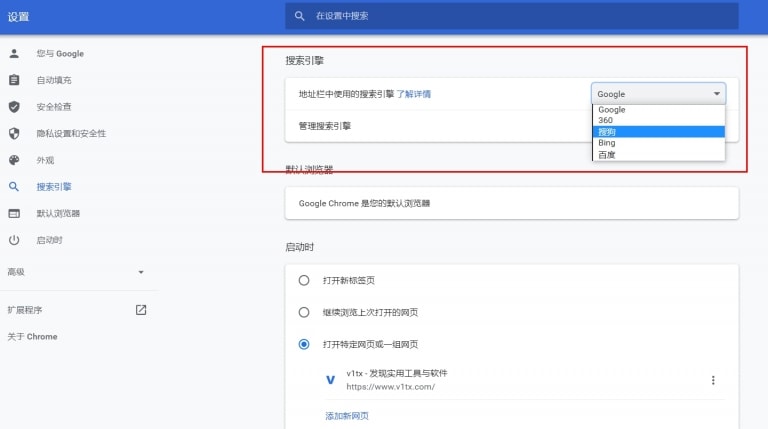
Task: Click 添加新网页 link
Action: point(347,416)
